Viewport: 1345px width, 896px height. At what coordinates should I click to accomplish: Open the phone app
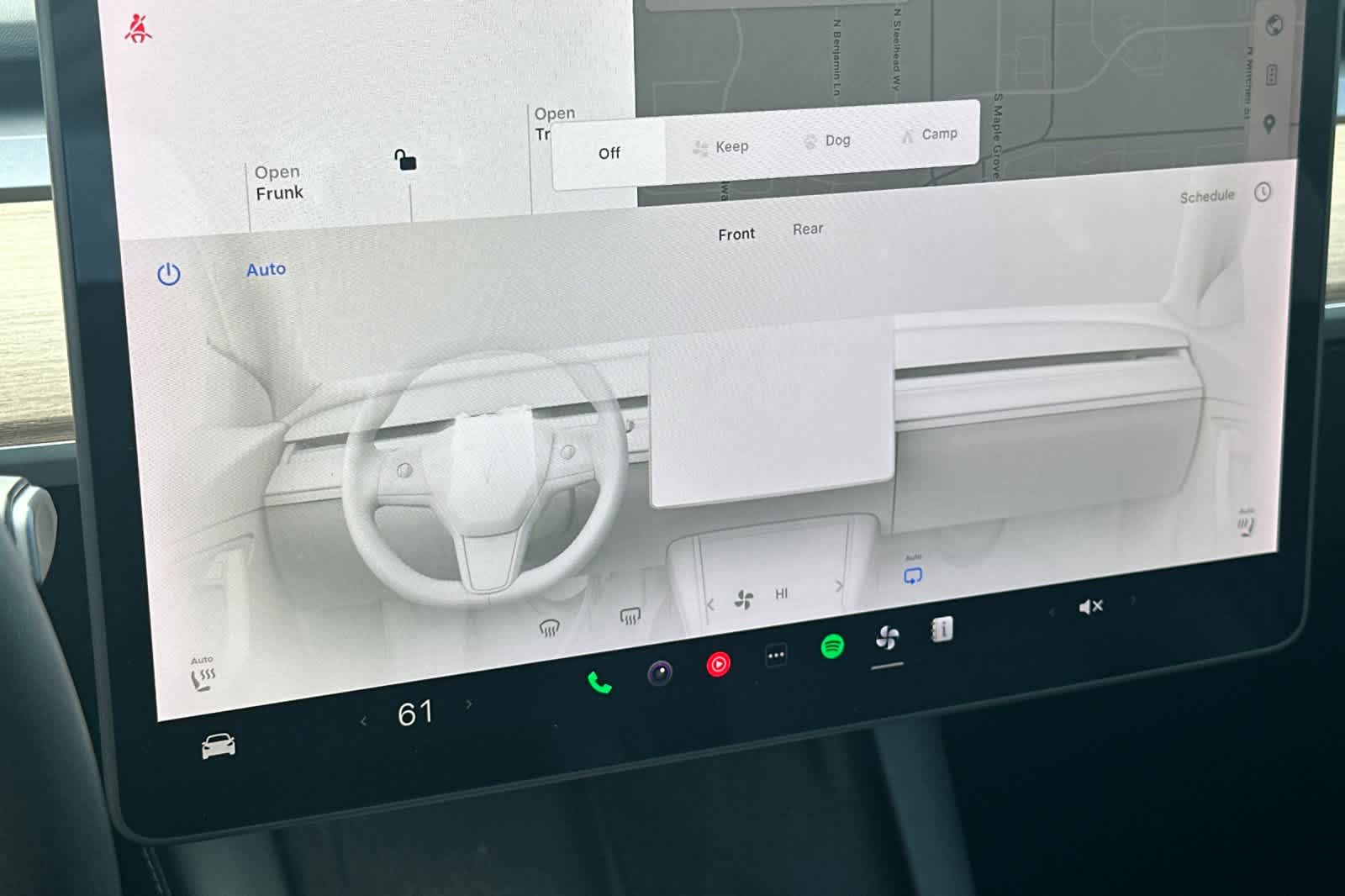coord(599,682)
